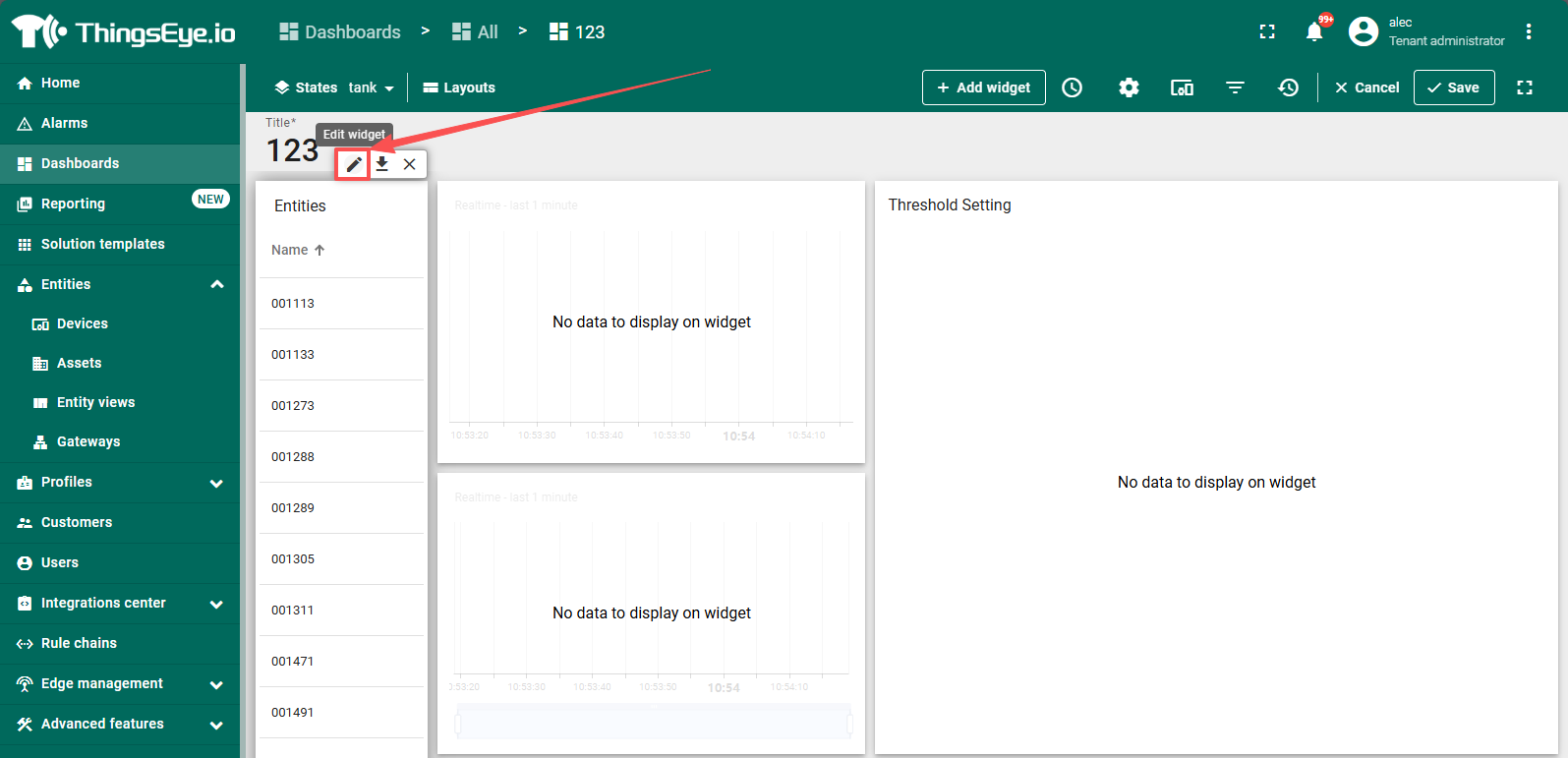Open the notifications bell
1568x758 pixels.
click(x=1314, y=31)
